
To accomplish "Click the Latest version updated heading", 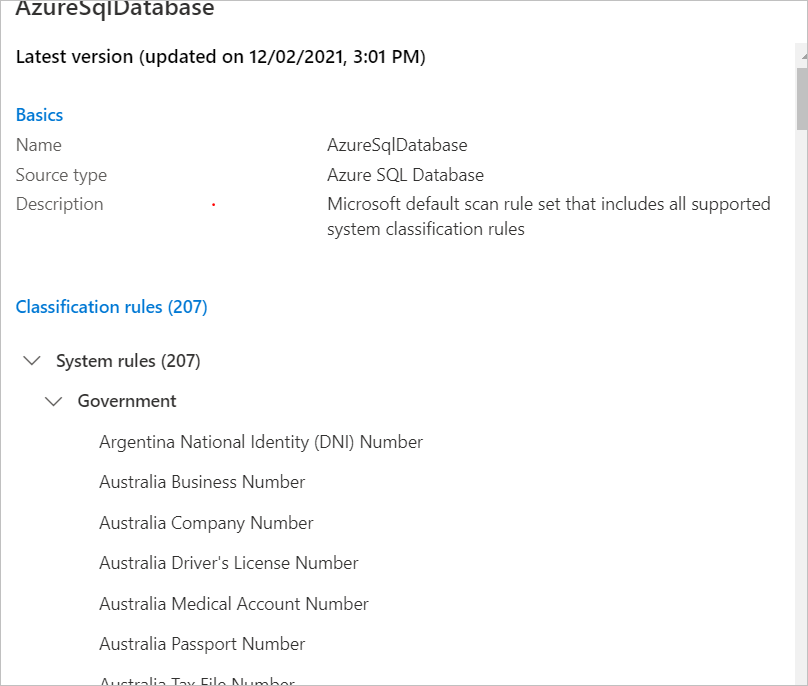I will (x=220, y=56).
